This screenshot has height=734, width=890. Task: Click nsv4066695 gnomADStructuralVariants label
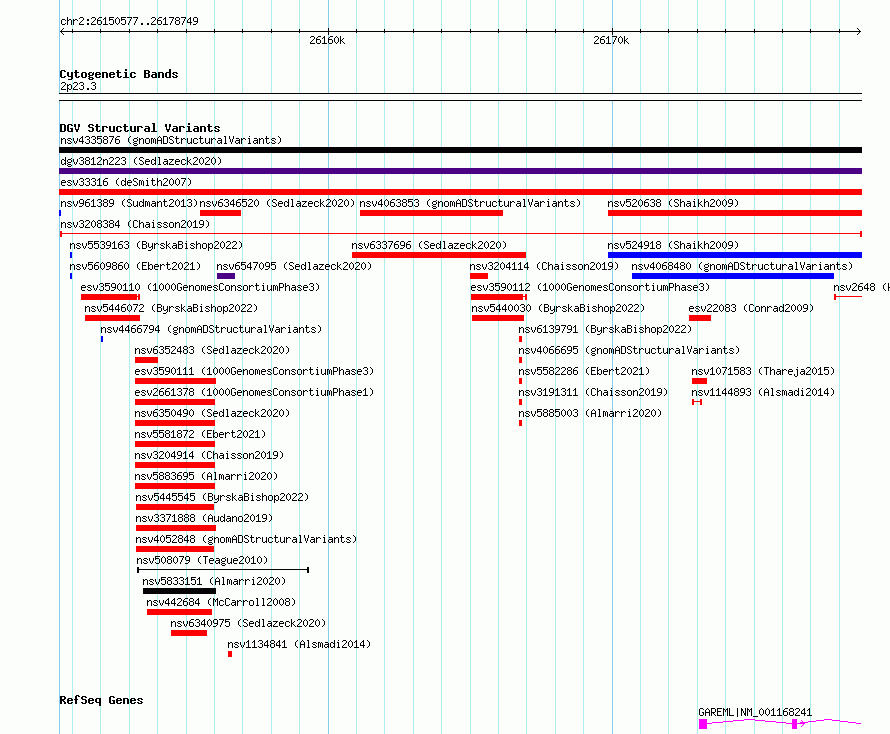(x=629, y=350)
